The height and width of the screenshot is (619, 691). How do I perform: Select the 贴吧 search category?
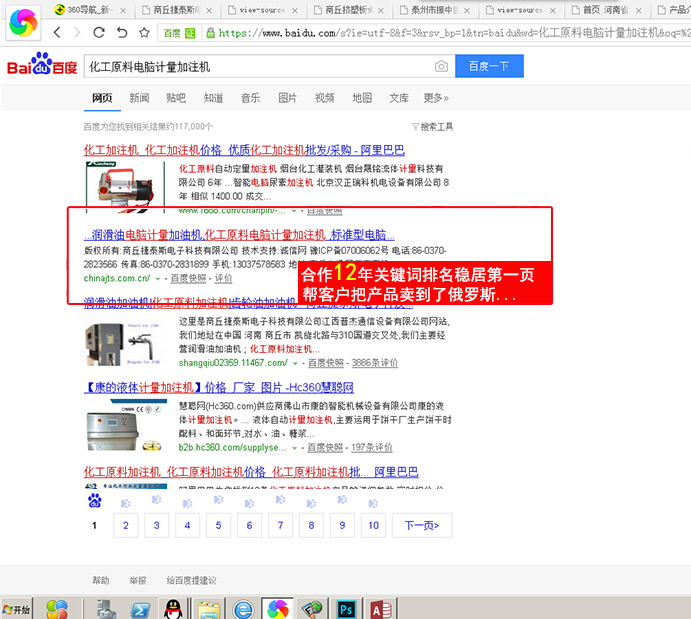tap(176, 98)
